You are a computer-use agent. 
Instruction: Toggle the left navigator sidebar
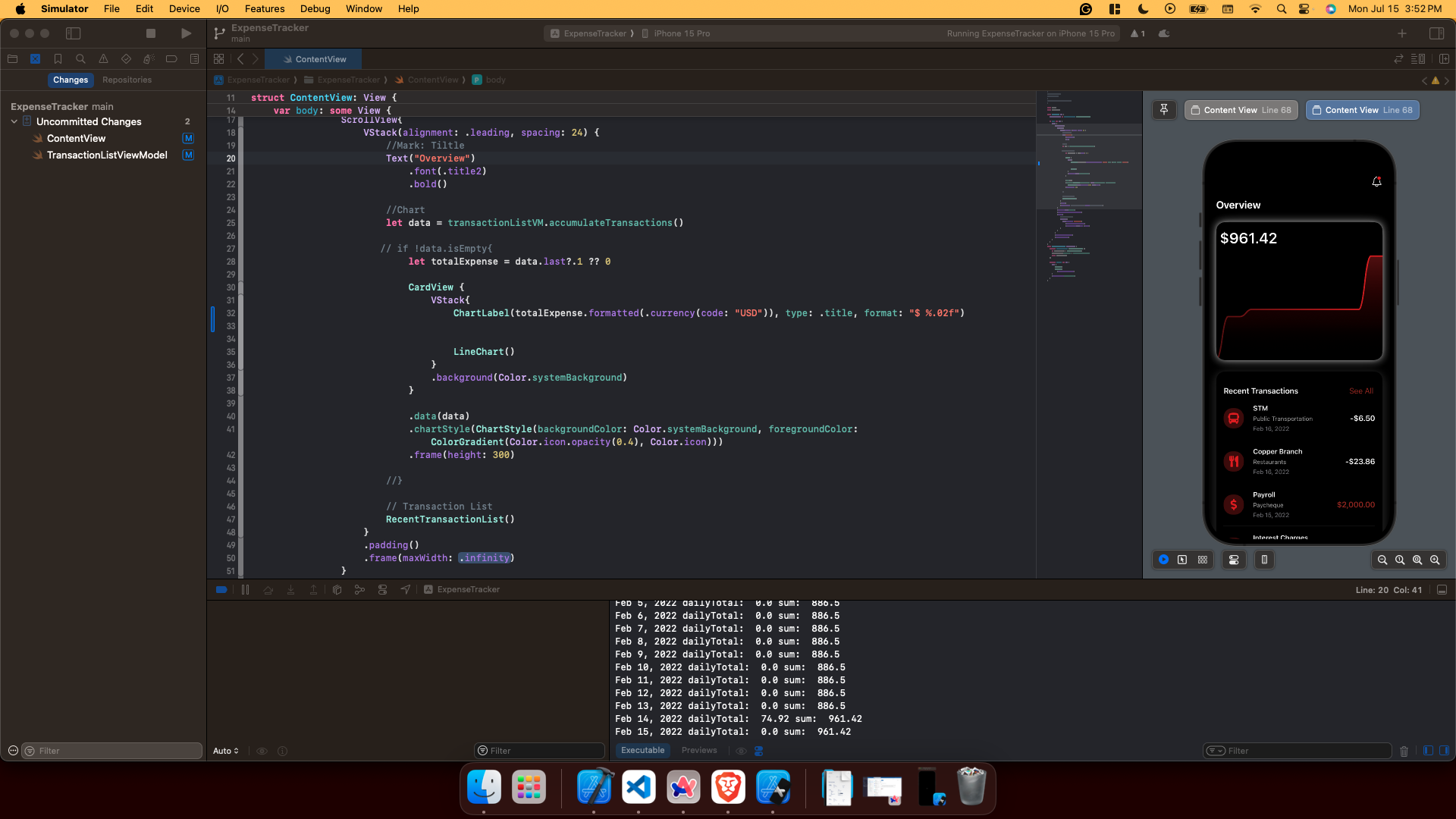pyautogui.click(x=74, y=33)
